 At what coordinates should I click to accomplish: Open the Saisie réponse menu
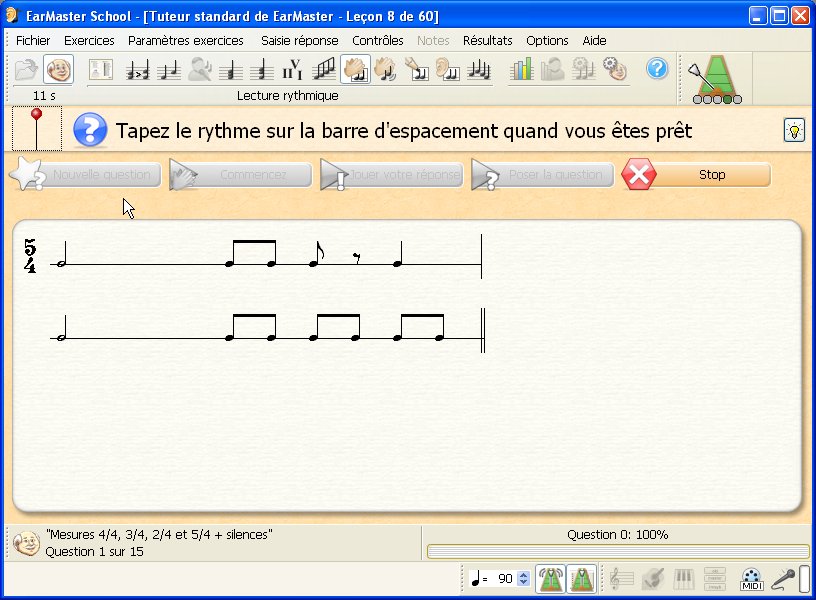(x=299, y=41)
